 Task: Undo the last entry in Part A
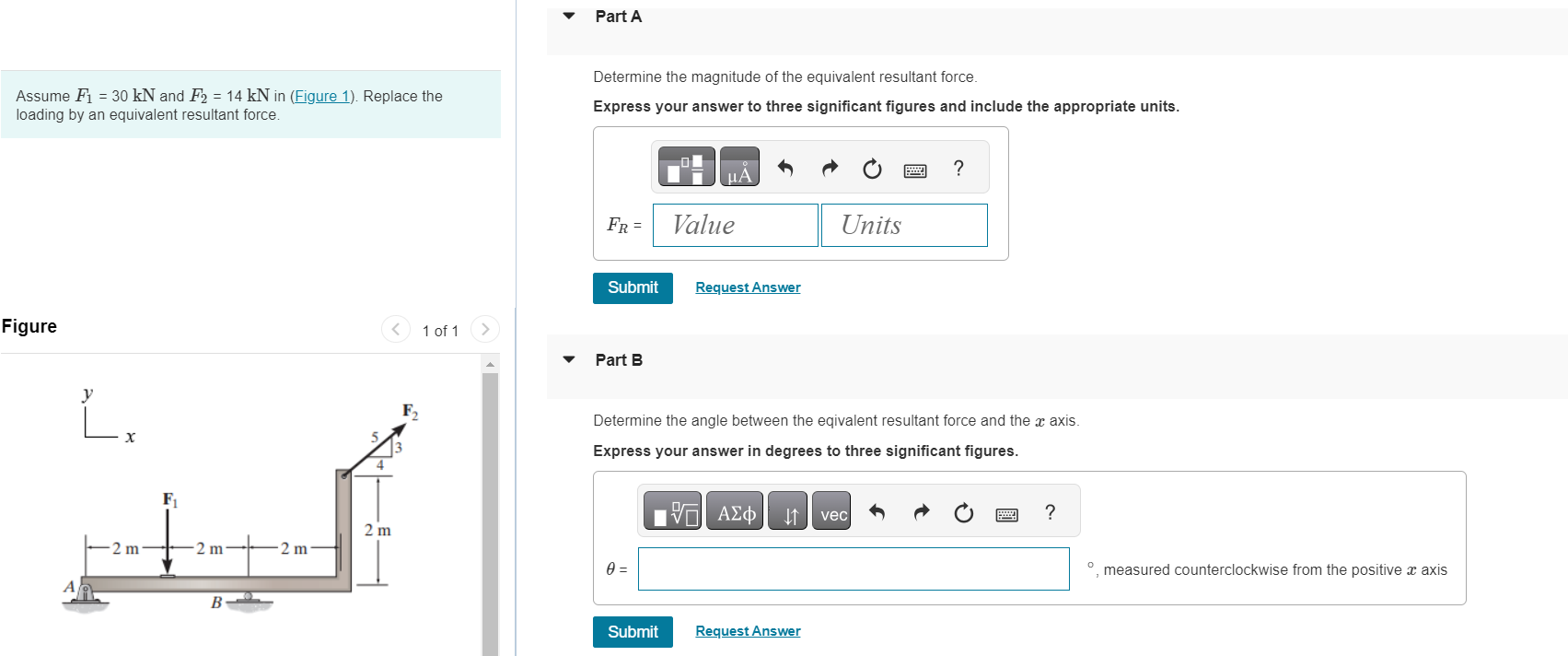786,168
